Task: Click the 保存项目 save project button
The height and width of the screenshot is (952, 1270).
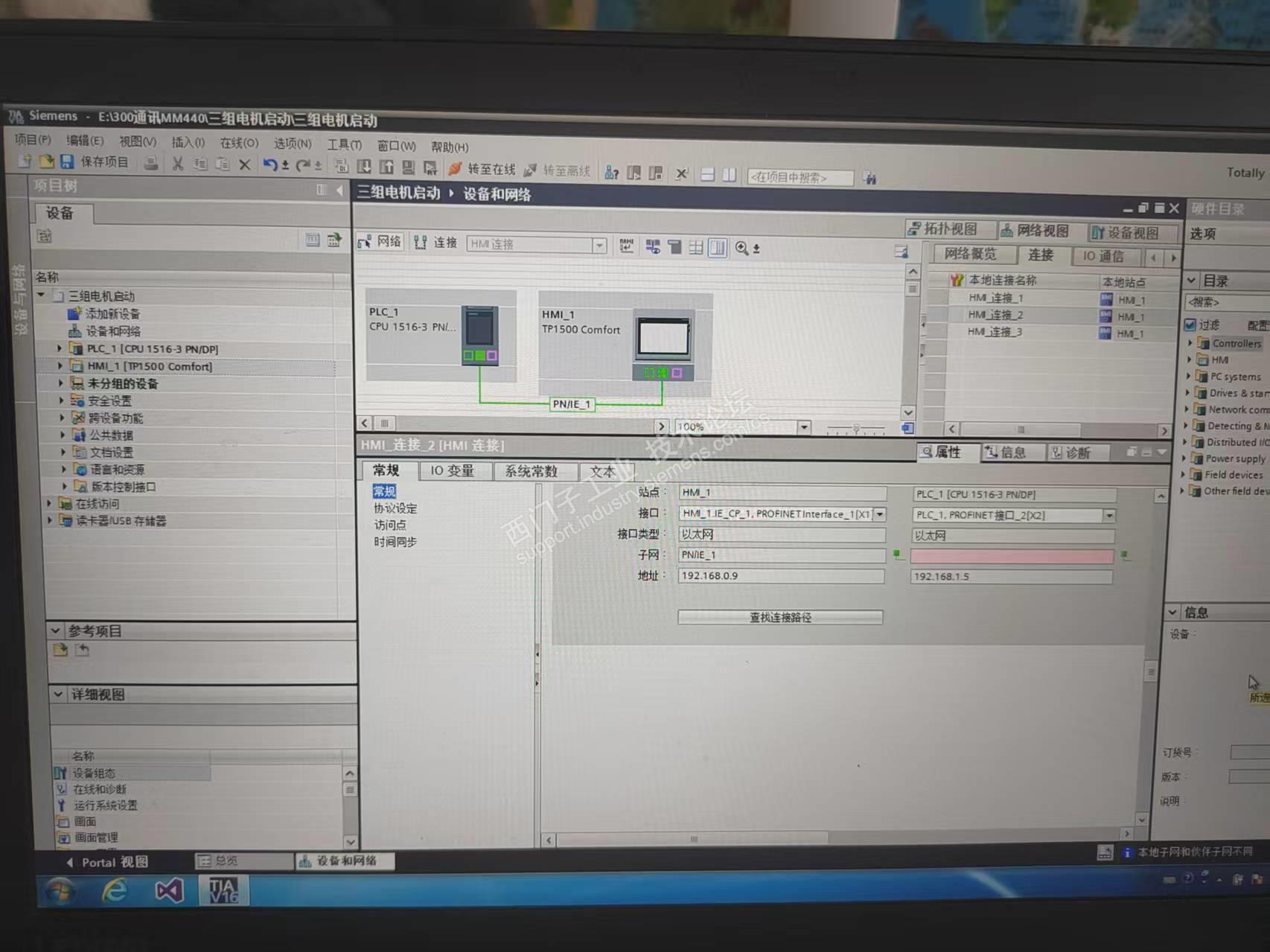Action: pyautogui.click(x=95, y=162)
